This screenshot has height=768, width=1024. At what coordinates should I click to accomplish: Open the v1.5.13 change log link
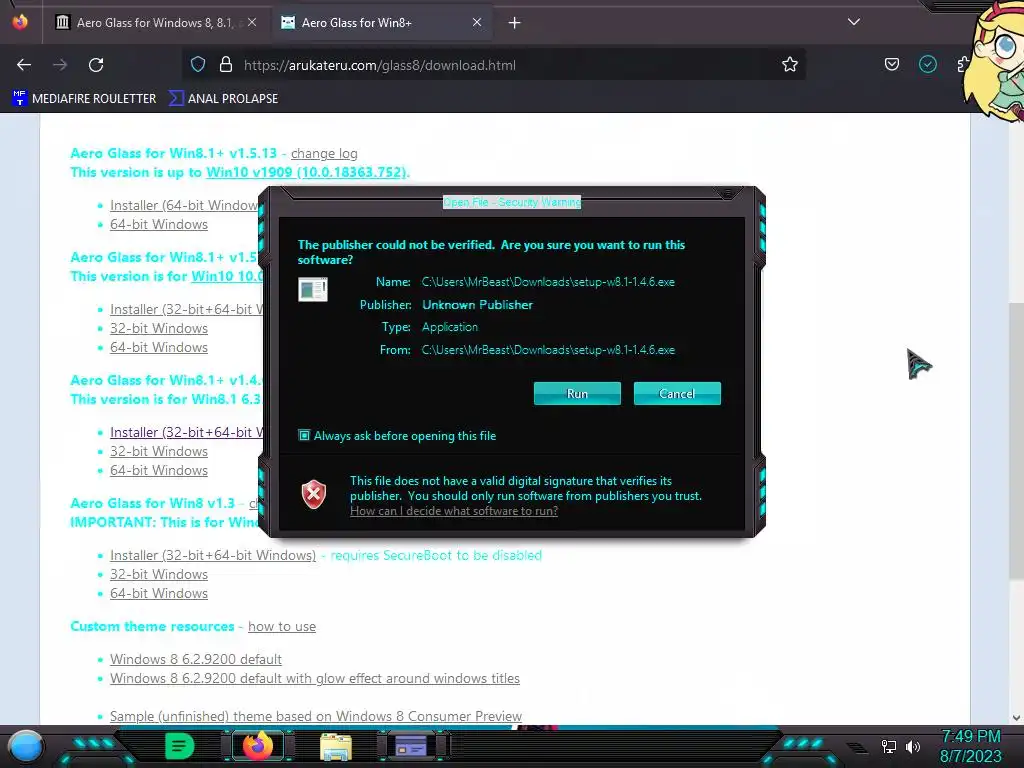coord(324,153)
